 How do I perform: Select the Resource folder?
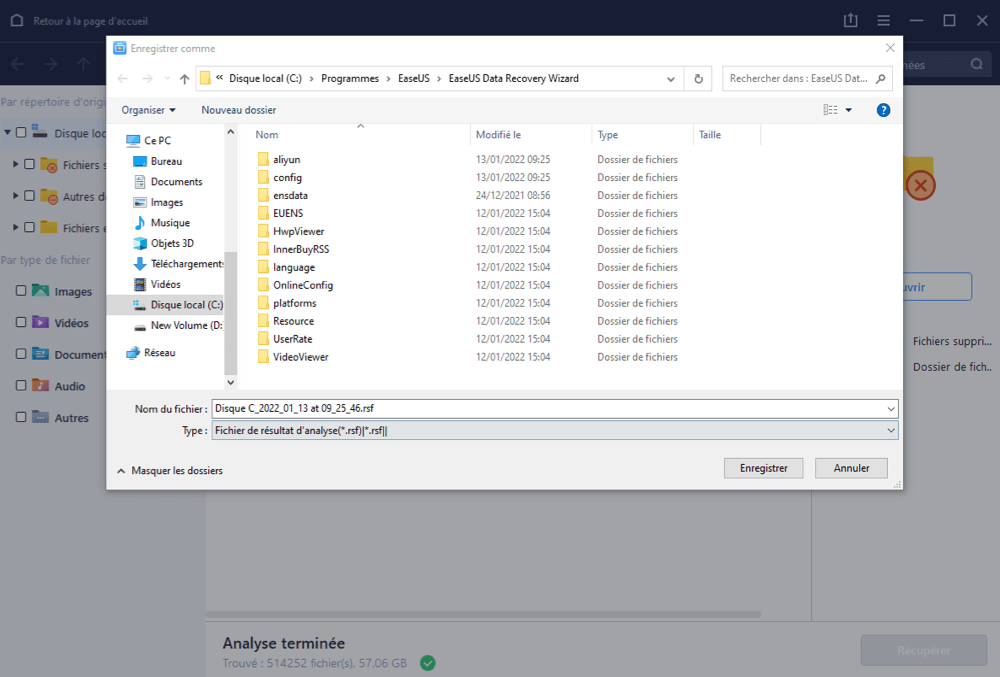click(293, 321)
